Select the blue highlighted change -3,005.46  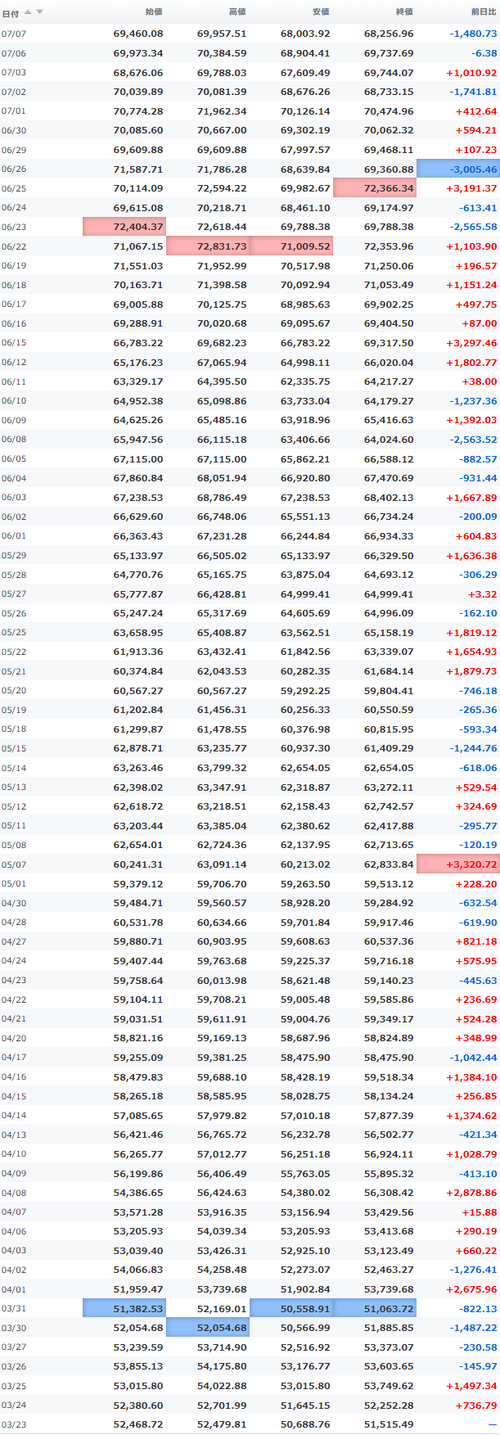tap(458, 169)
